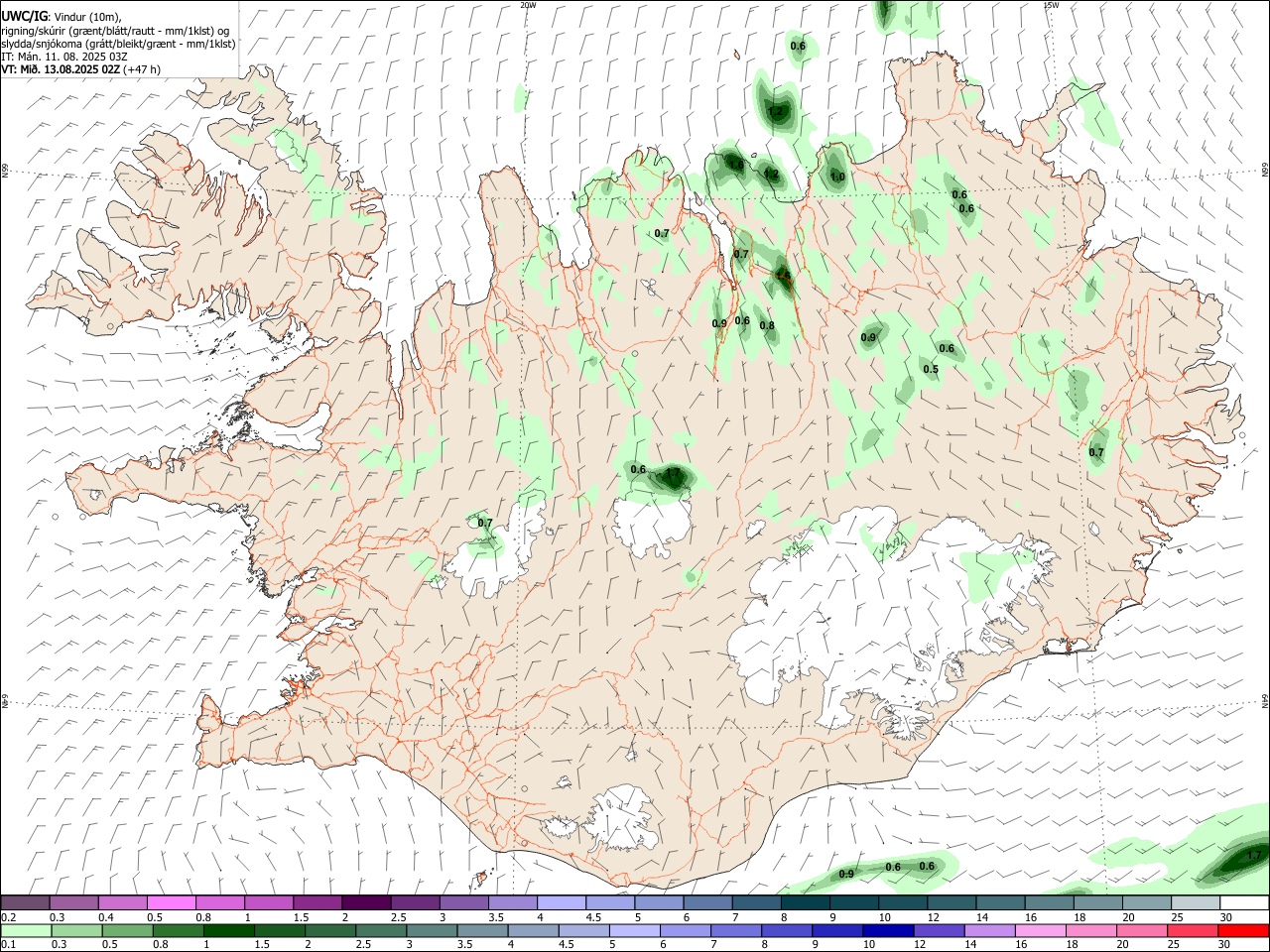Screen dimensions: 1270x952
Task: Click the '20W' longitude label
Action: 528,5
